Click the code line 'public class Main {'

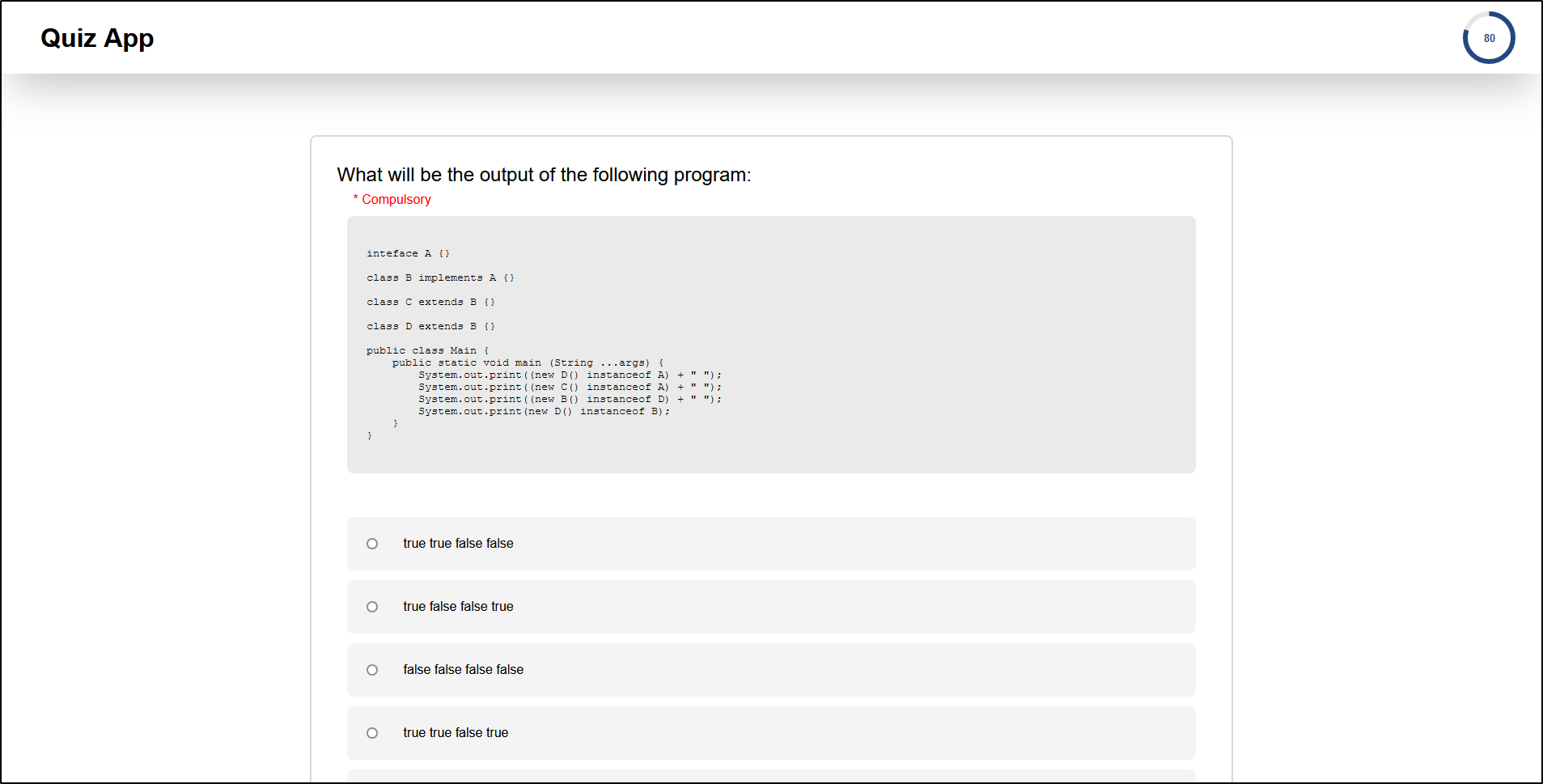(427, 350)
